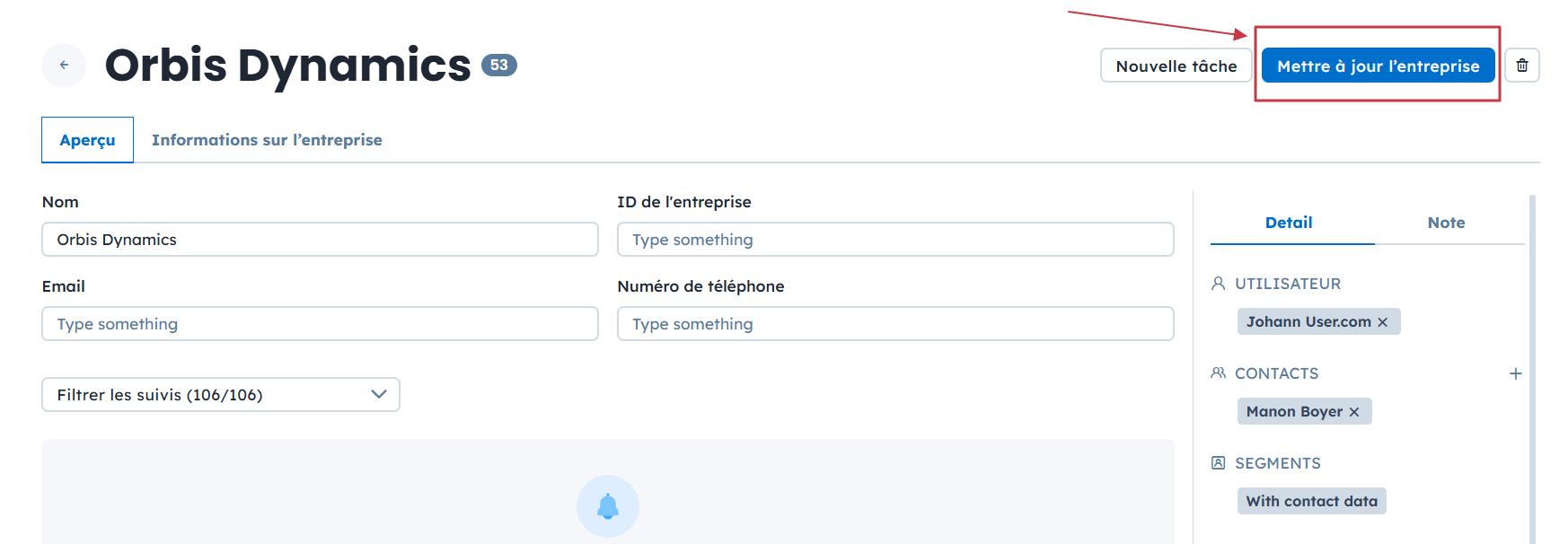The image size is (1568, 544).
Task: Switch to the Informations sur l'entreprise tab
Action: tap(267, 140)
